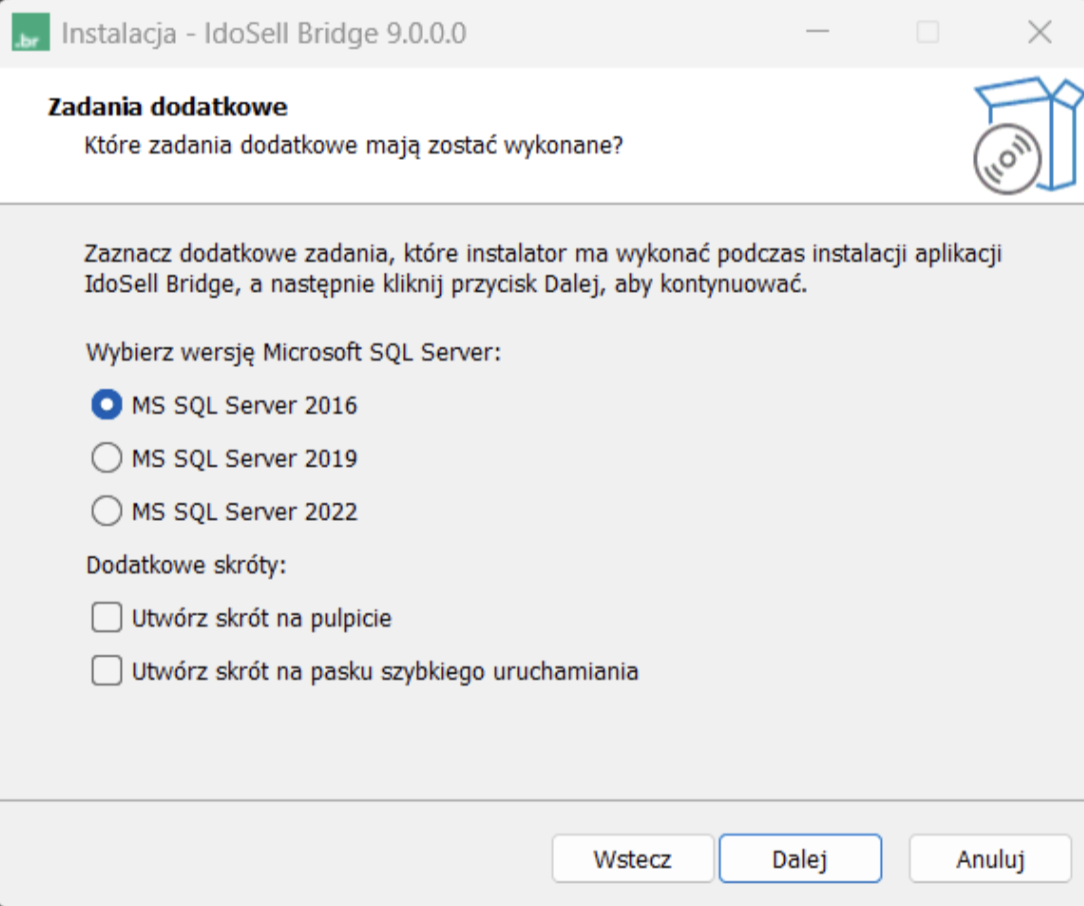The height and width of the screenshot is (906, 1084).
Task: Choose the MS SQL Server 2019 option
Action: tap(106, 458)
